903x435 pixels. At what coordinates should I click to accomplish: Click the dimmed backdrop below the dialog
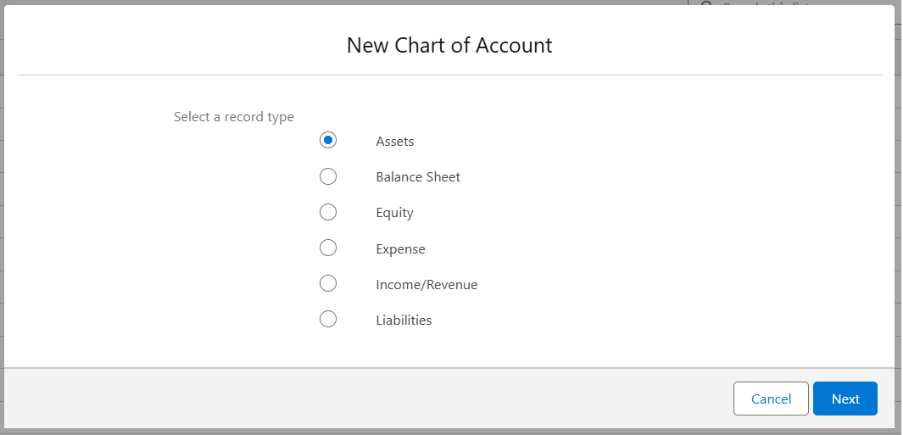pyautogui.click(x=450, y=431)
